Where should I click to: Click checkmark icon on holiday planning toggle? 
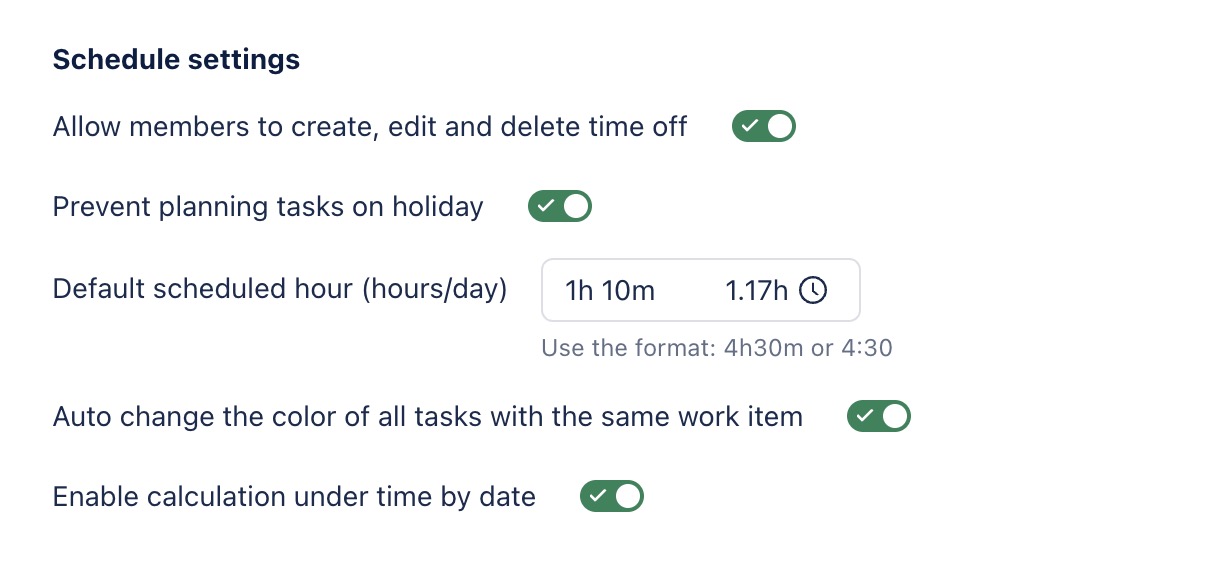(x=545, y=207)
